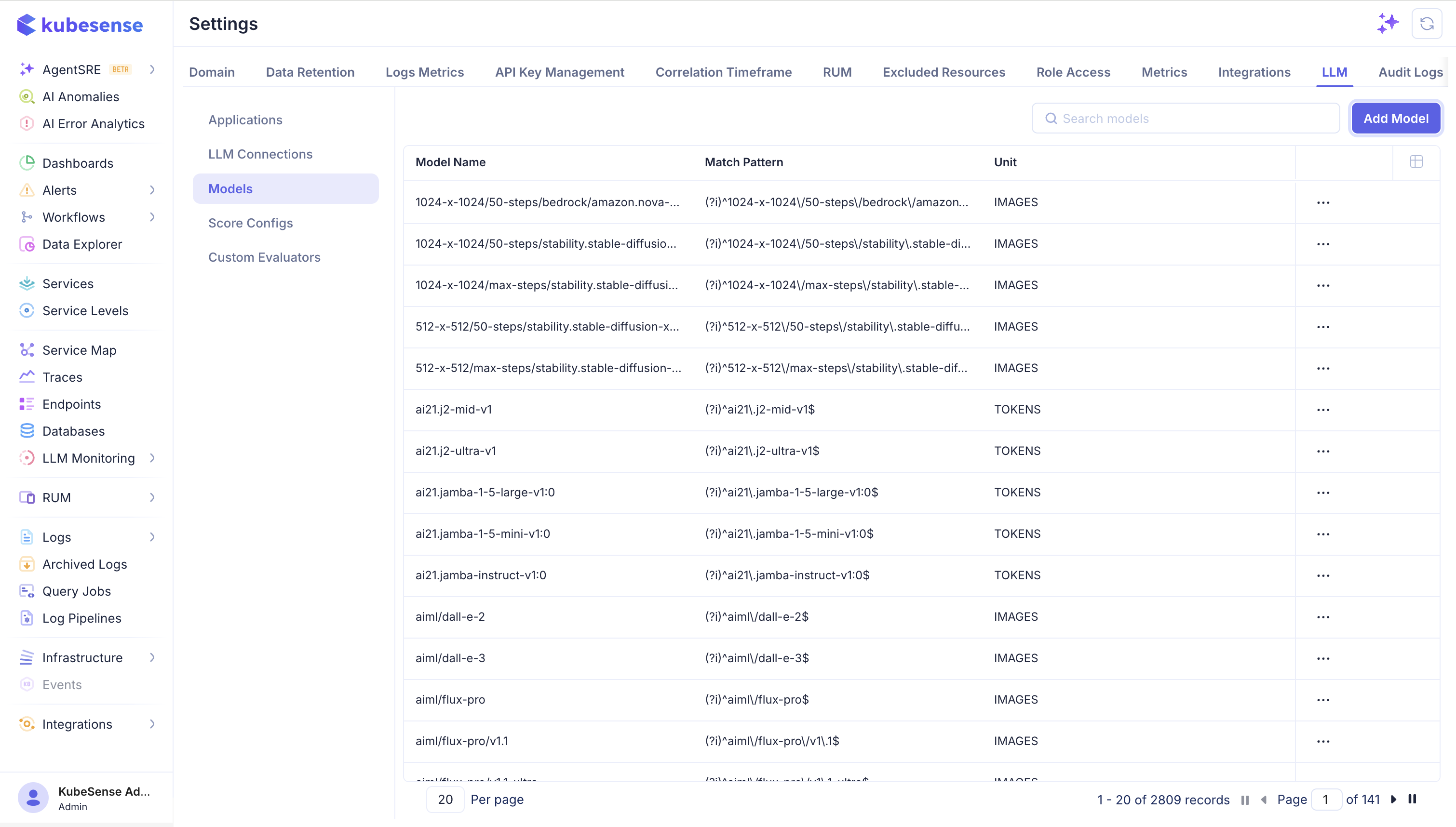Screen dimensions: 1456x827
Task: Open Service Map in sidebar
Action: click(x=79, y=350)
